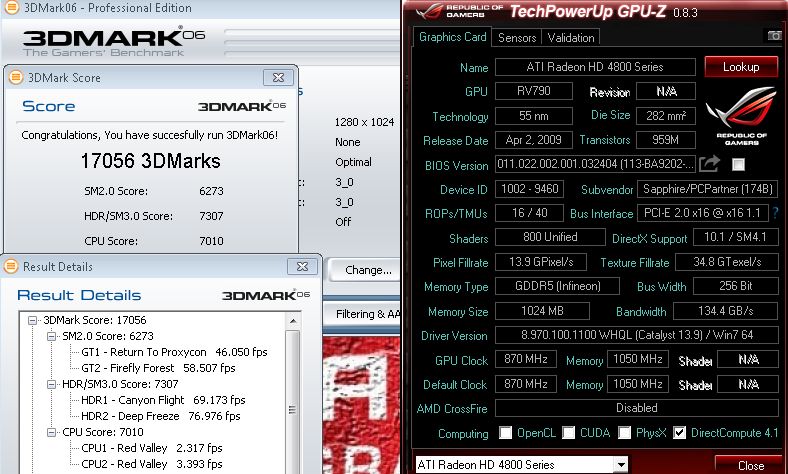
Task: Click the Device ID value 1002 - 9460
Action: tap(530, 189)
